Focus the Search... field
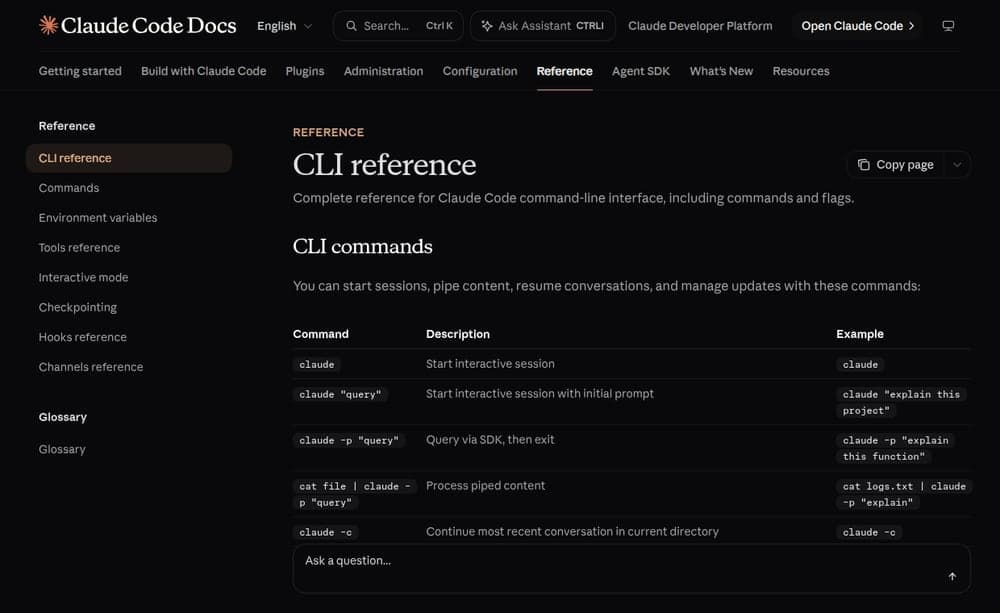The image size is (1000, 613). tap(399, 26)
